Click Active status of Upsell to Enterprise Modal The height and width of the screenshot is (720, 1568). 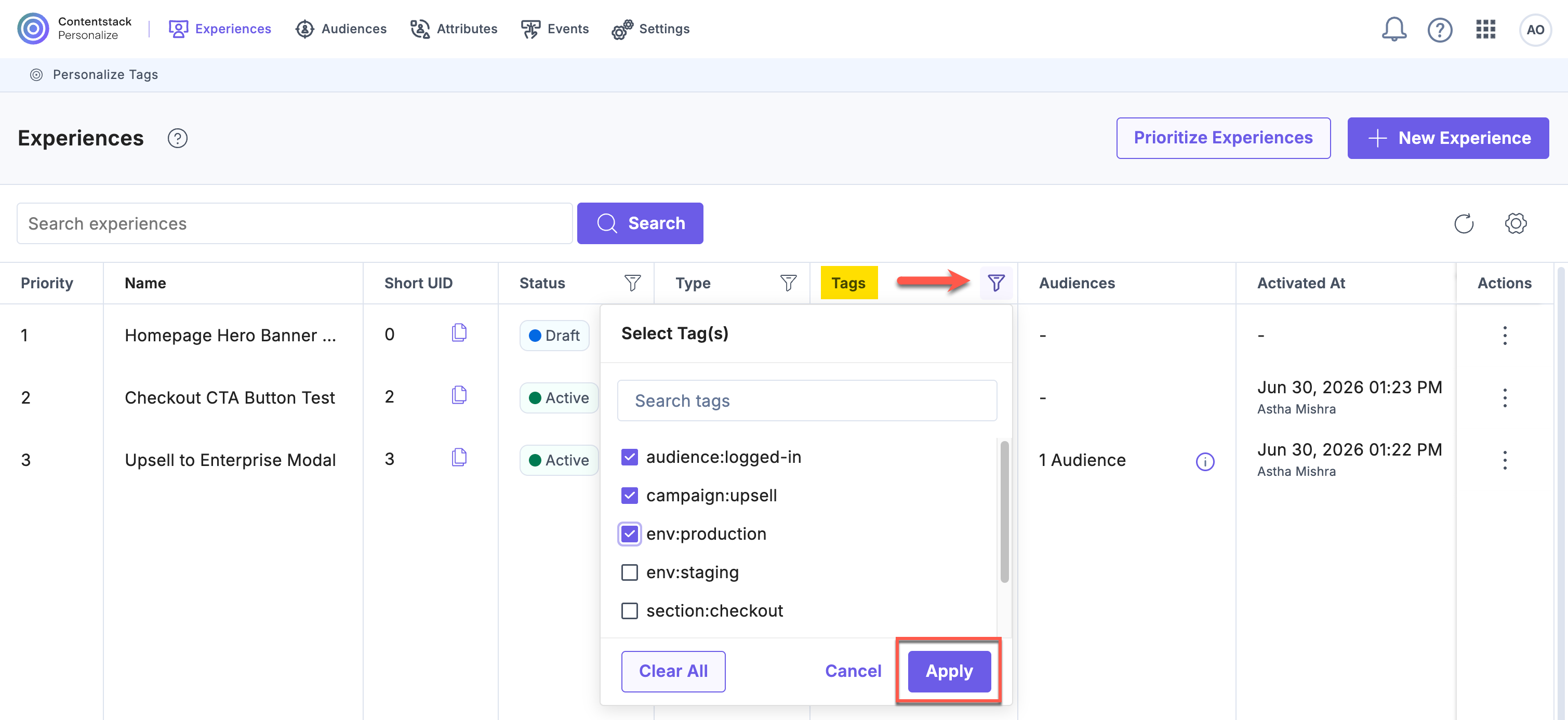559,460
